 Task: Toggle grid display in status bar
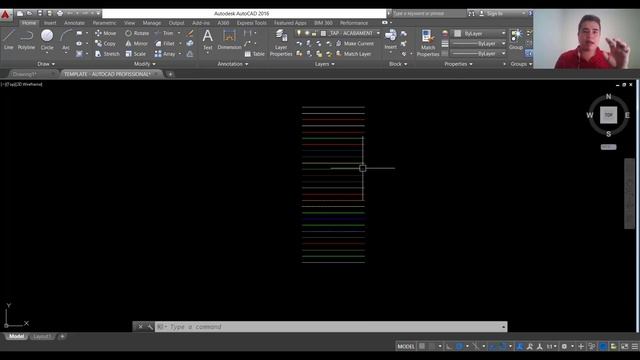[422, 346]
